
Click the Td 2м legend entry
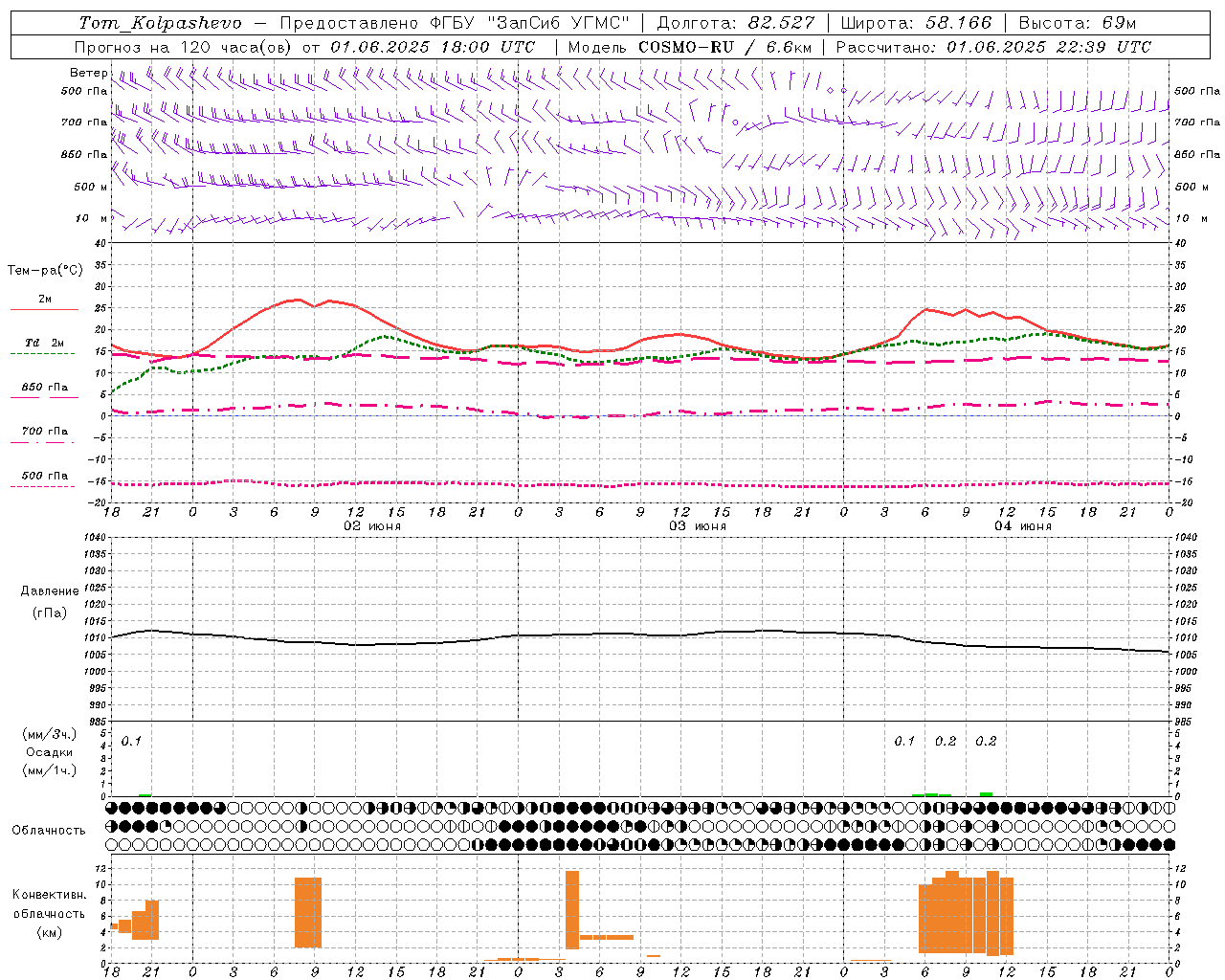(44, 343)
